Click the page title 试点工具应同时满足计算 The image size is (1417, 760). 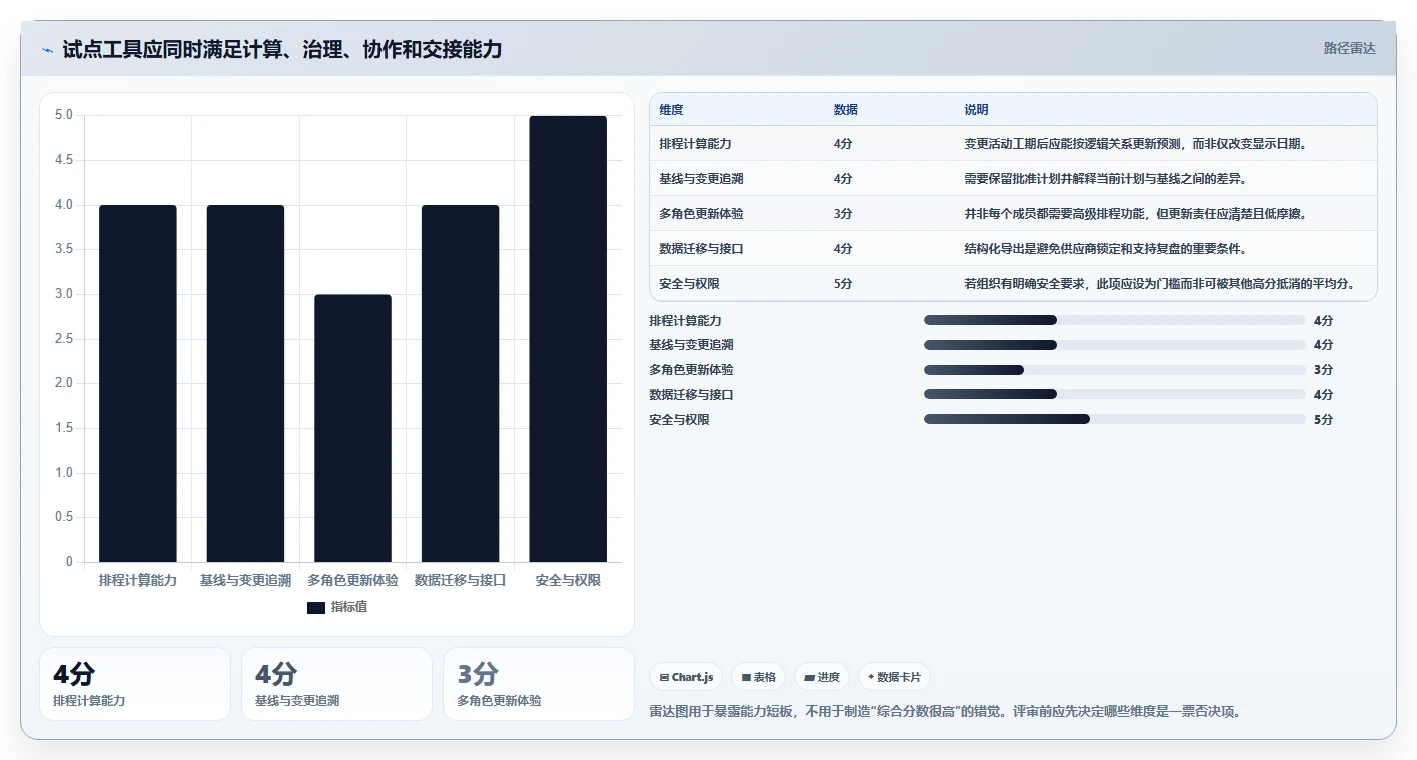point(282,49)
